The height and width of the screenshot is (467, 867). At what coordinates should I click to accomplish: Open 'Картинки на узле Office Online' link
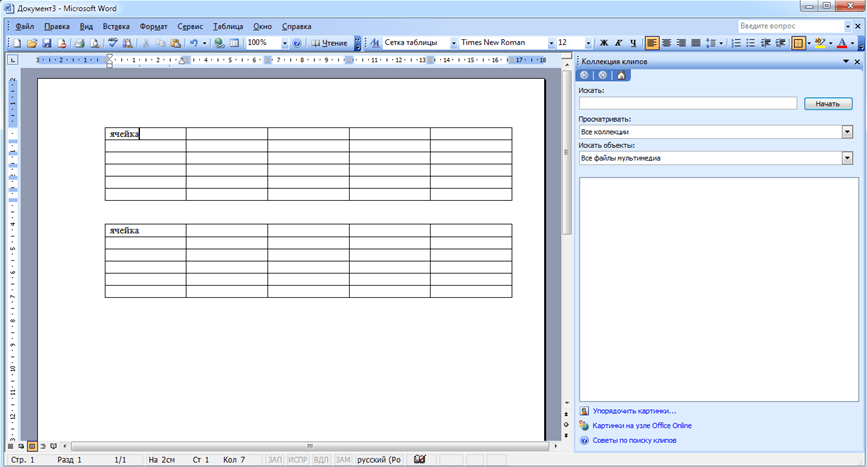(x=641, y=425)
